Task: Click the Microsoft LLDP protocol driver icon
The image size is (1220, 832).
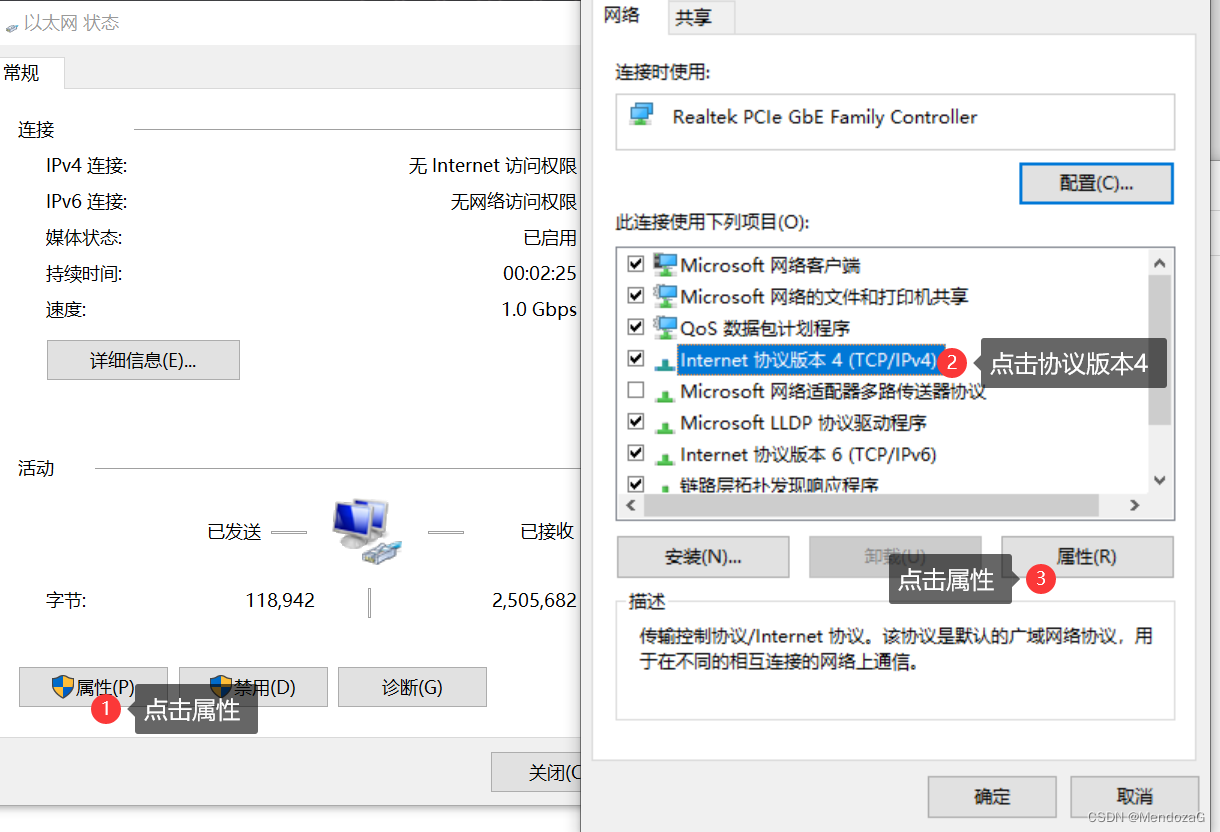Action: click(x=665, y=425)
